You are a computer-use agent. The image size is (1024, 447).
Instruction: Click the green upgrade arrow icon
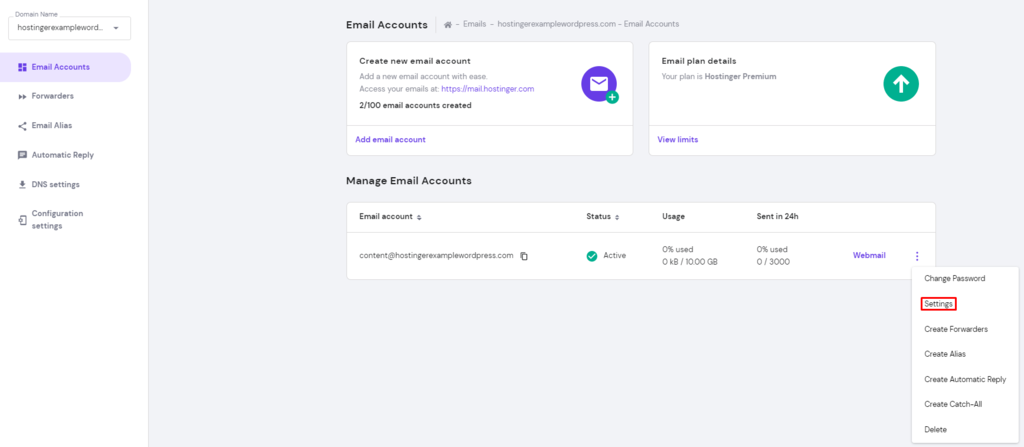[x=900, y=84]
